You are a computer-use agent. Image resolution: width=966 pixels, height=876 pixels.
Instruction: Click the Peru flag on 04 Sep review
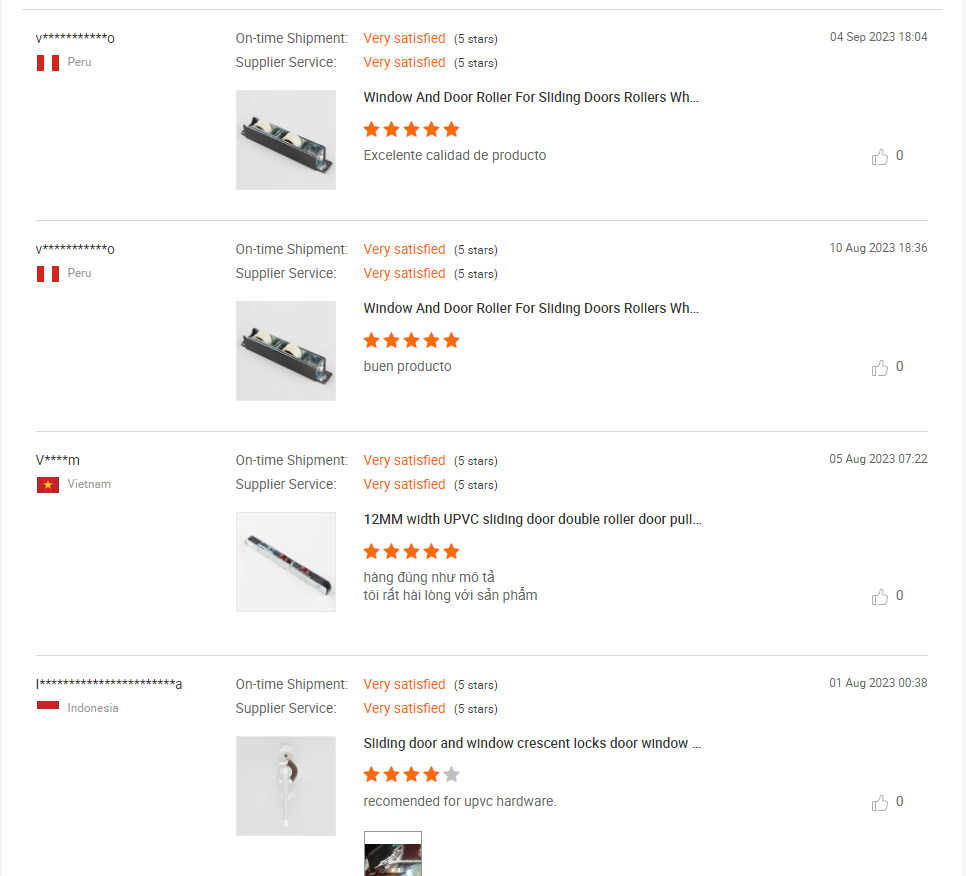click(x=48, y=63)
